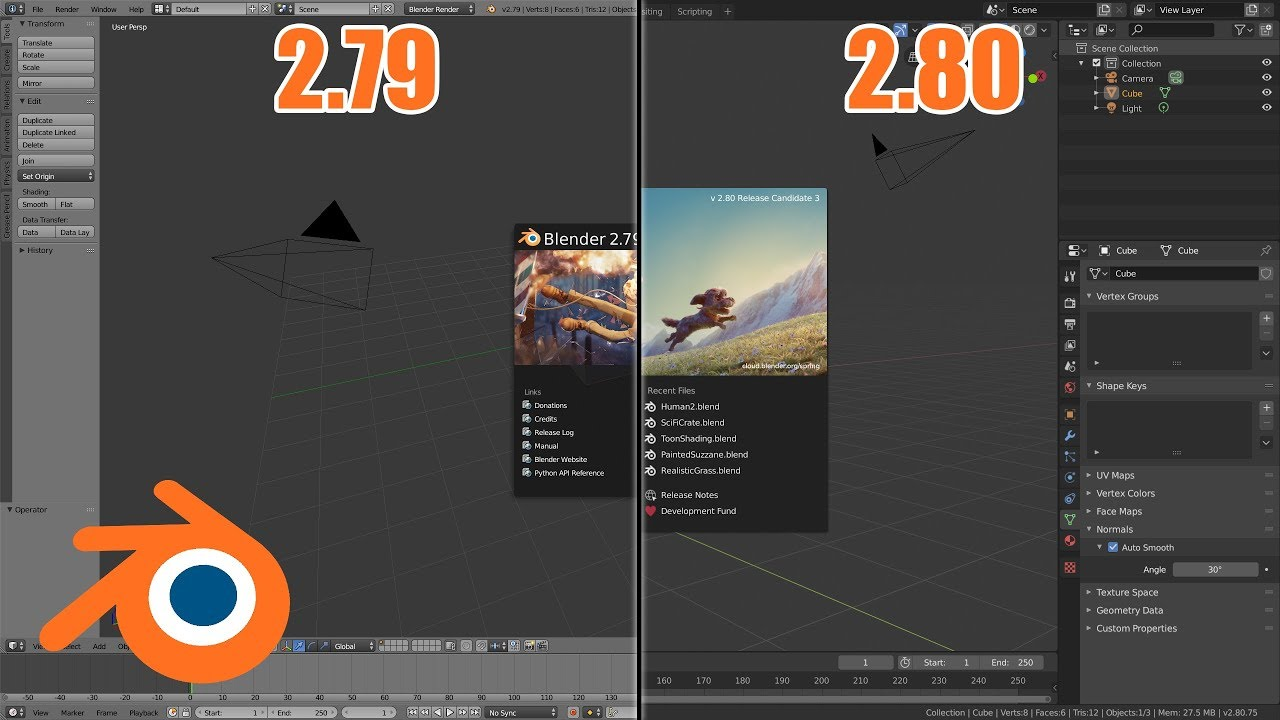The width and height of the screenshot is (1280, 720).
Task: Hide the Cube with eye icon
Action: coord(1266,93)
